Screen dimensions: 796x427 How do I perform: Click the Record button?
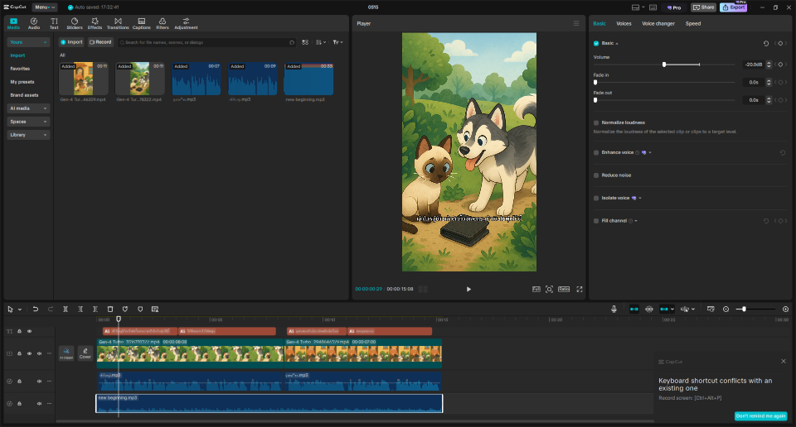point(100,42)
